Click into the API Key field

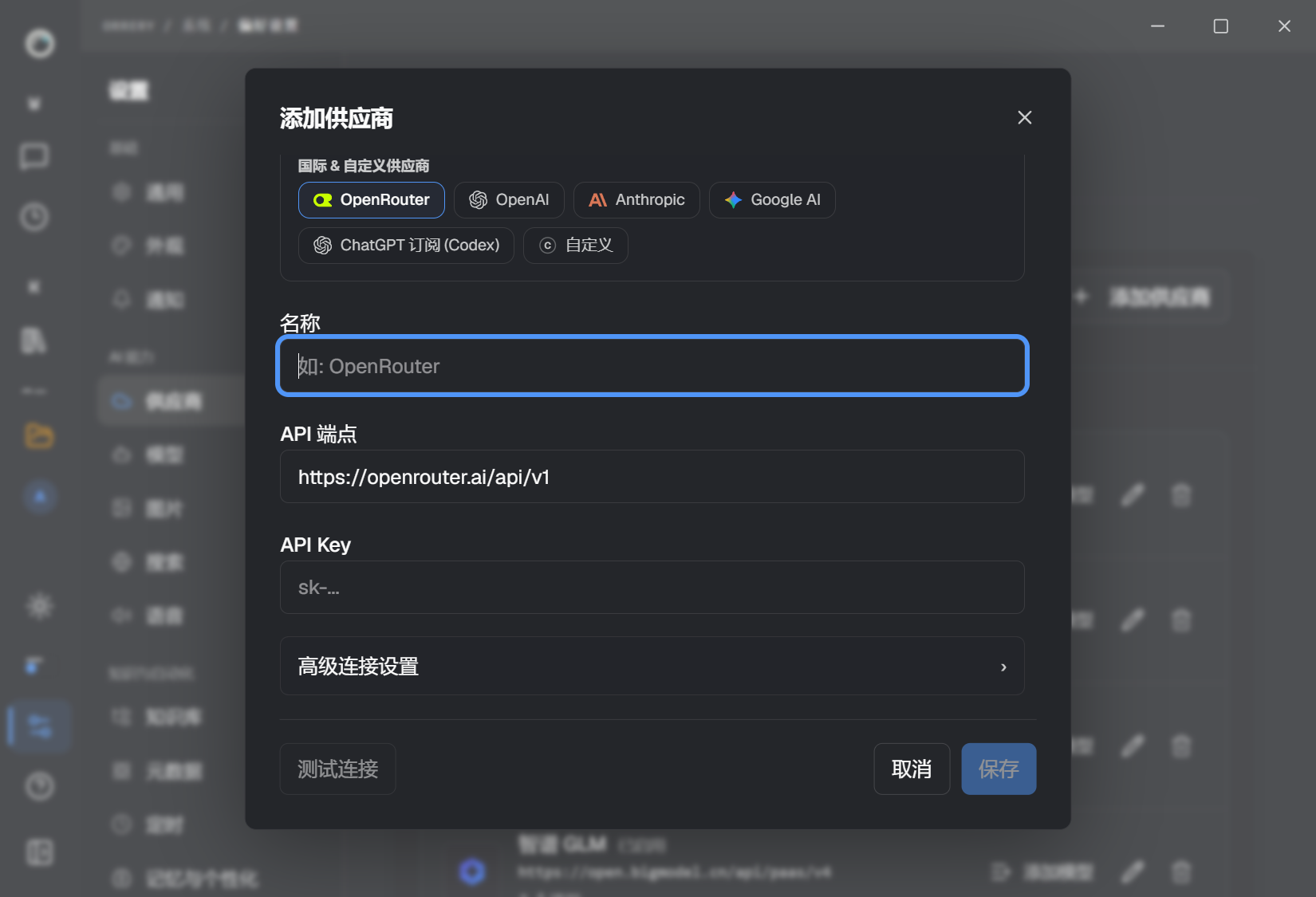pyautogui.click(x=652, y=588)
